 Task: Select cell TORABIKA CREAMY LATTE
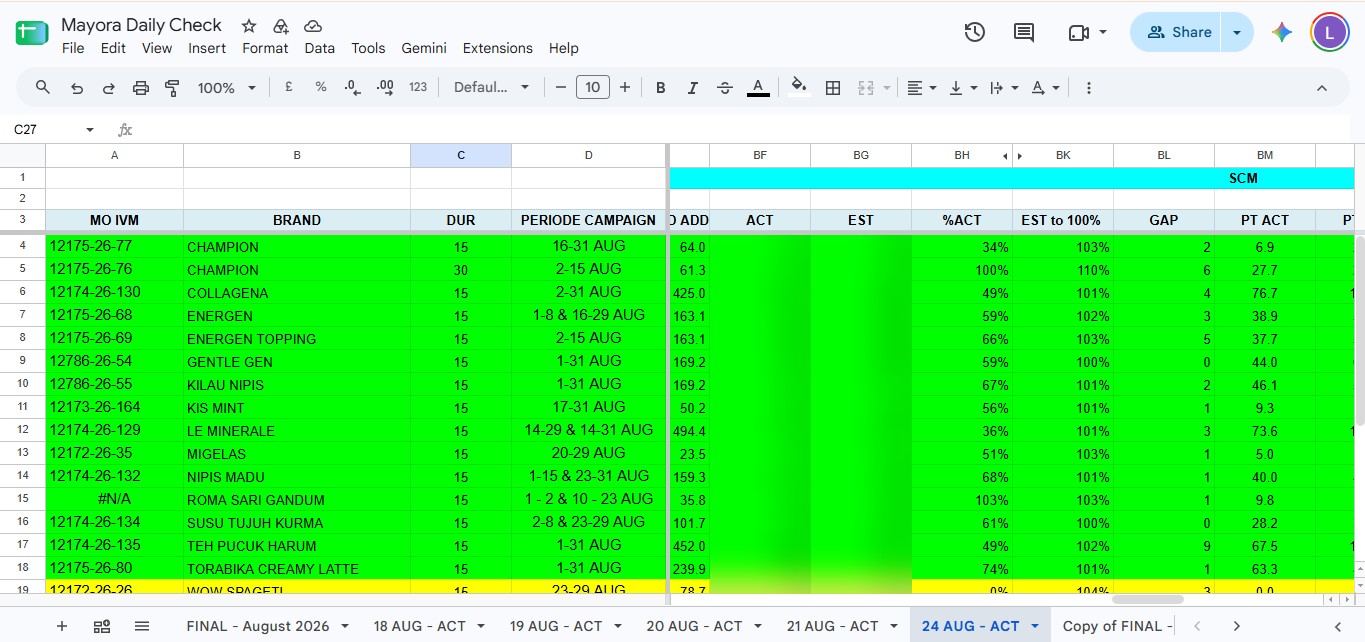tap(297, 569)
